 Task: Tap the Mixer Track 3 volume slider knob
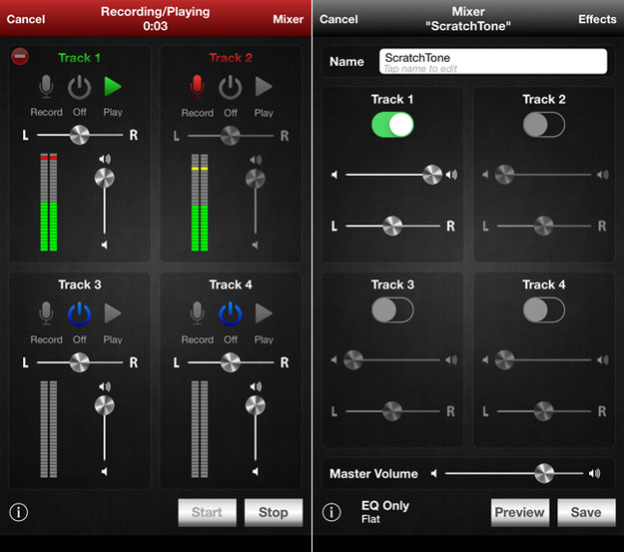pyautogui.click(x=353, y=360)
